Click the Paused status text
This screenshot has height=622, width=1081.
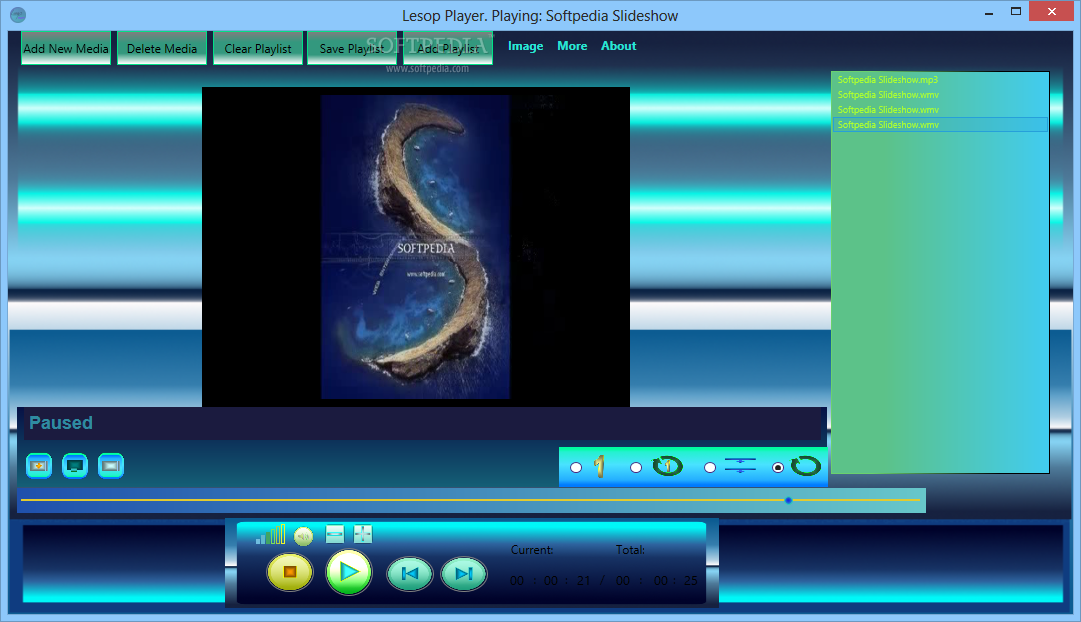(x=61, y=423)
